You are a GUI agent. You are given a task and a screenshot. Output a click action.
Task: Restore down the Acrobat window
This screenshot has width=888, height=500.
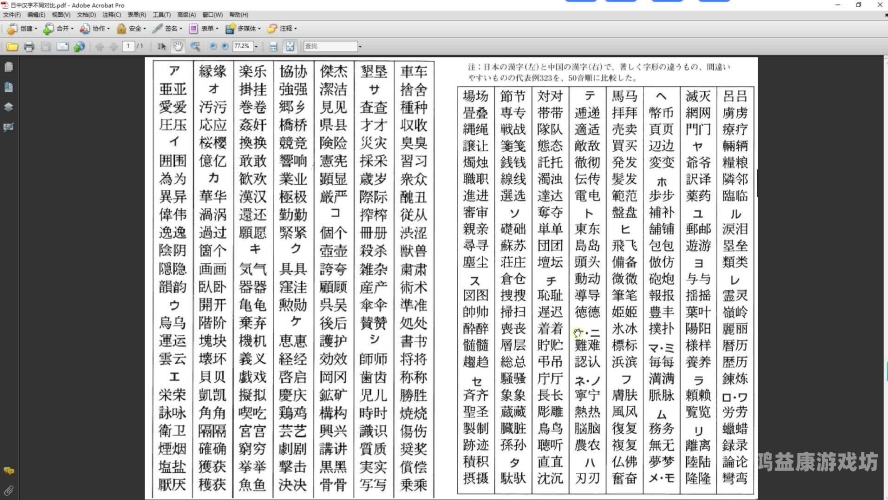[859, 5]
